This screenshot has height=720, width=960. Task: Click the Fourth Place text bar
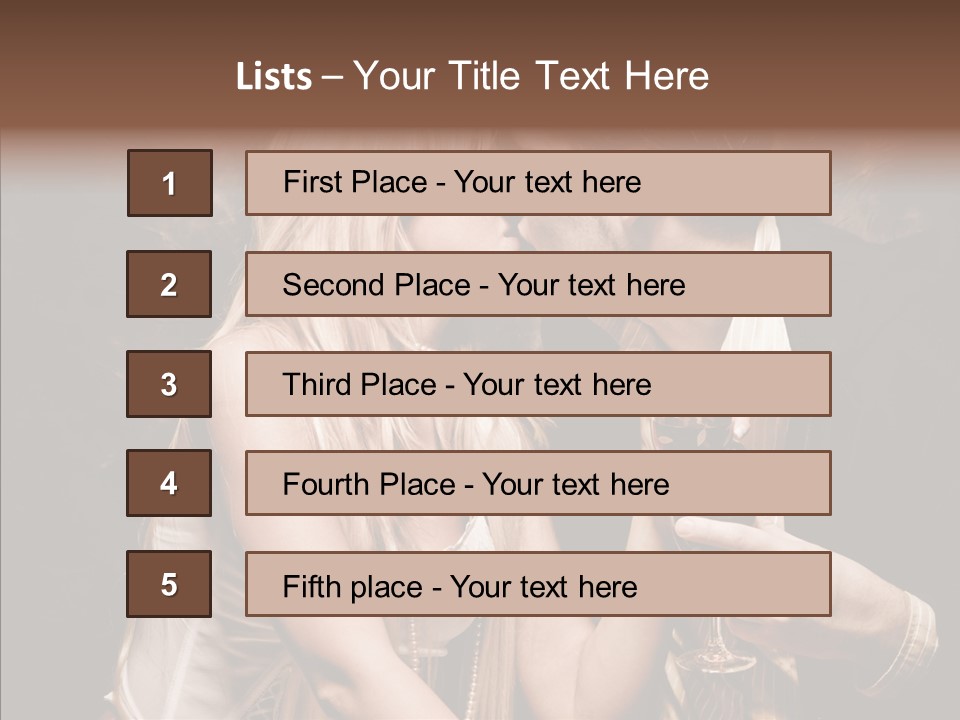[538, 483]
